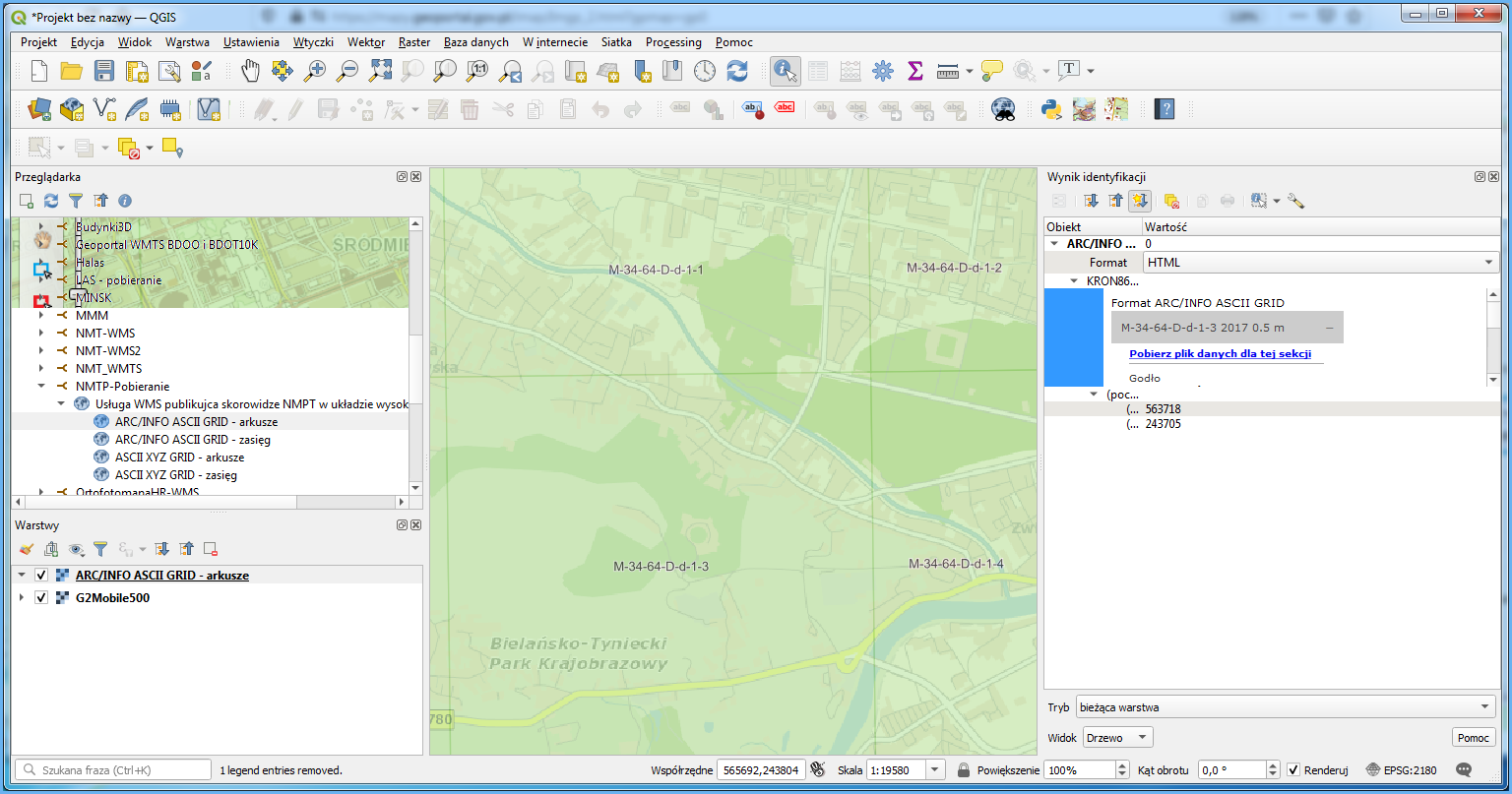
Task: Click the Szukana fraza search field
Action: [112, 769]
